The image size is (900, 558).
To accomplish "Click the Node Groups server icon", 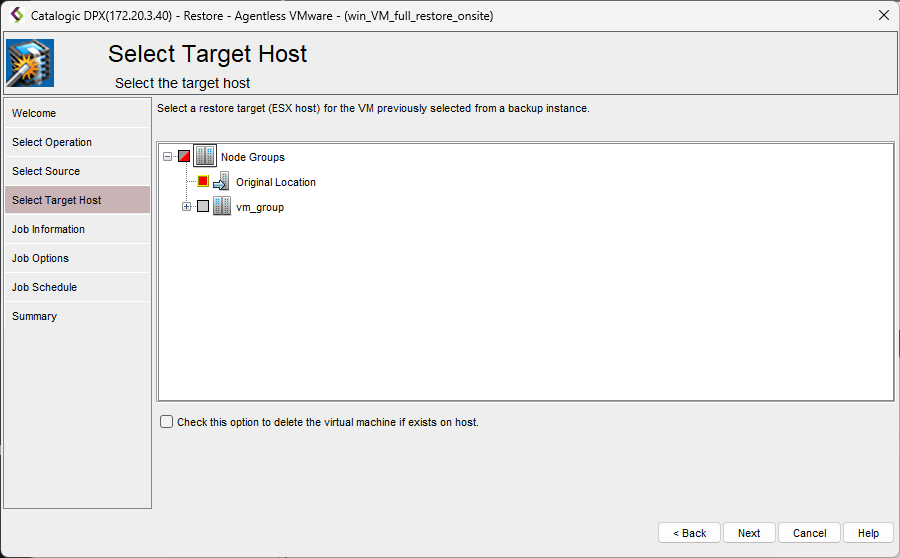I will pos(205,157).
